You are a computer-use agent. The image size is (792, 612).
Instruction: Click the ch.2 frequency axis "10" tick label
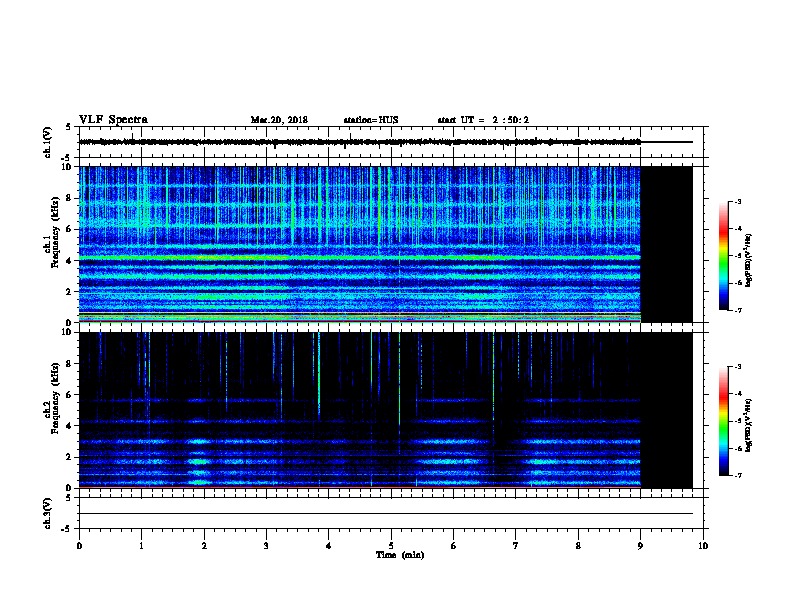pos(69,332)
